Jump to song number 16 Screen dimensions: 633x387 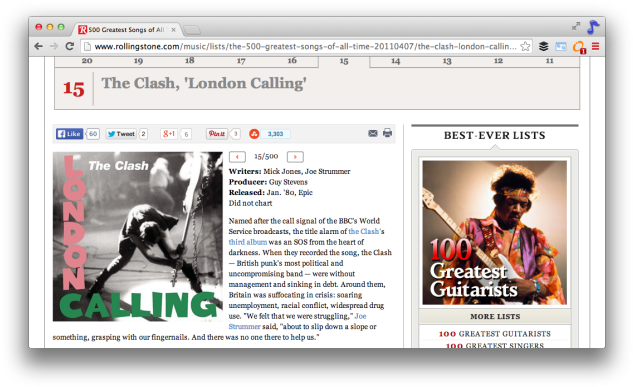pyautogui.click(x=292, y=61)
